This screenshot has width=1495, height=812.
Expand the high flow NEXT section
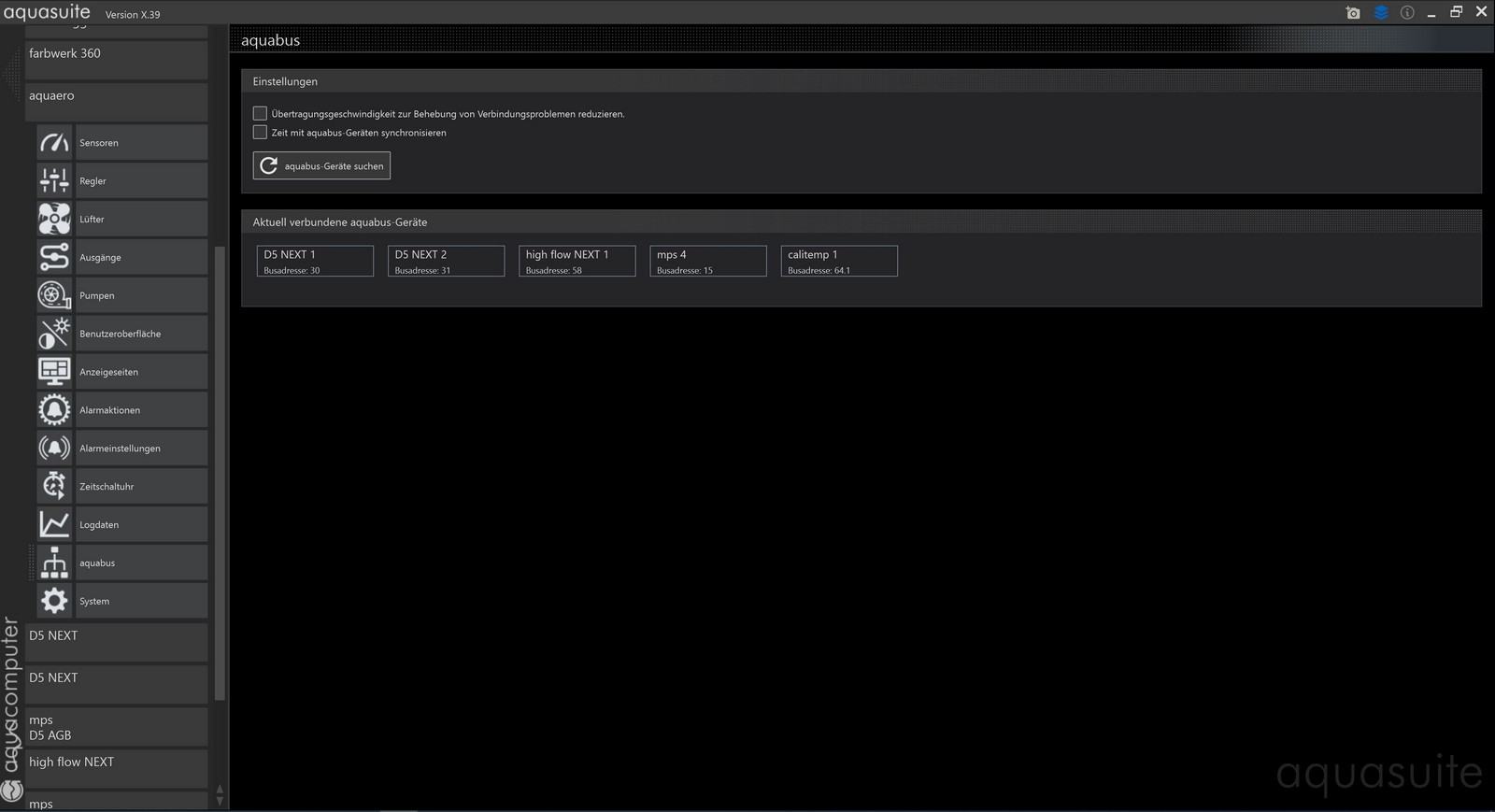[x=116, y=768]
